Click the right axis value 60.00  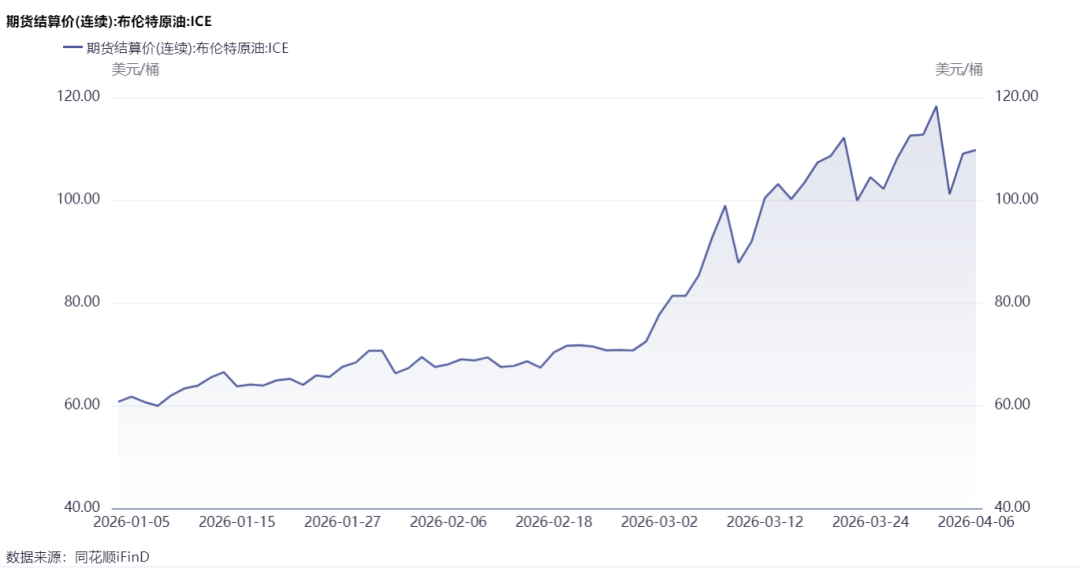(1012, 404)
